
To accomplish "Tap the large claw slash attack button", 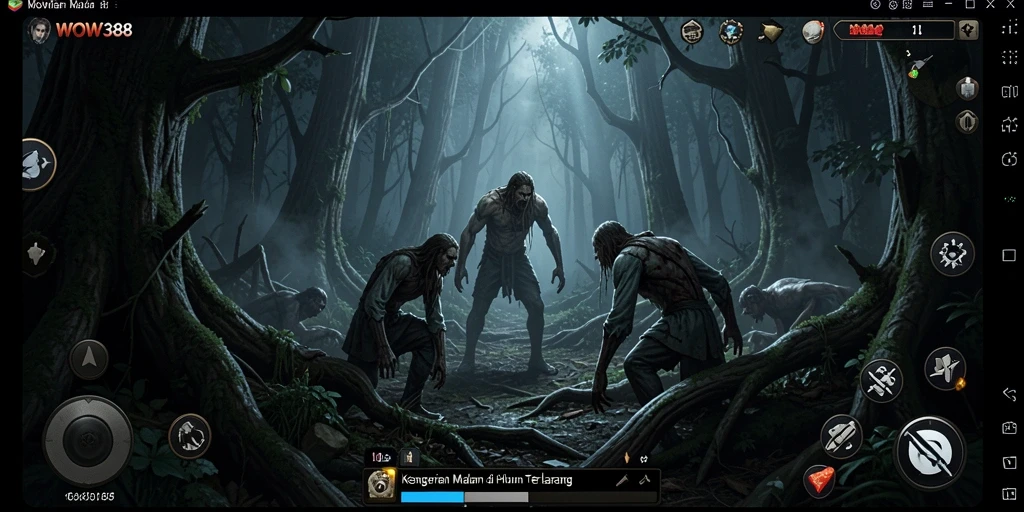I will [931, 452].
